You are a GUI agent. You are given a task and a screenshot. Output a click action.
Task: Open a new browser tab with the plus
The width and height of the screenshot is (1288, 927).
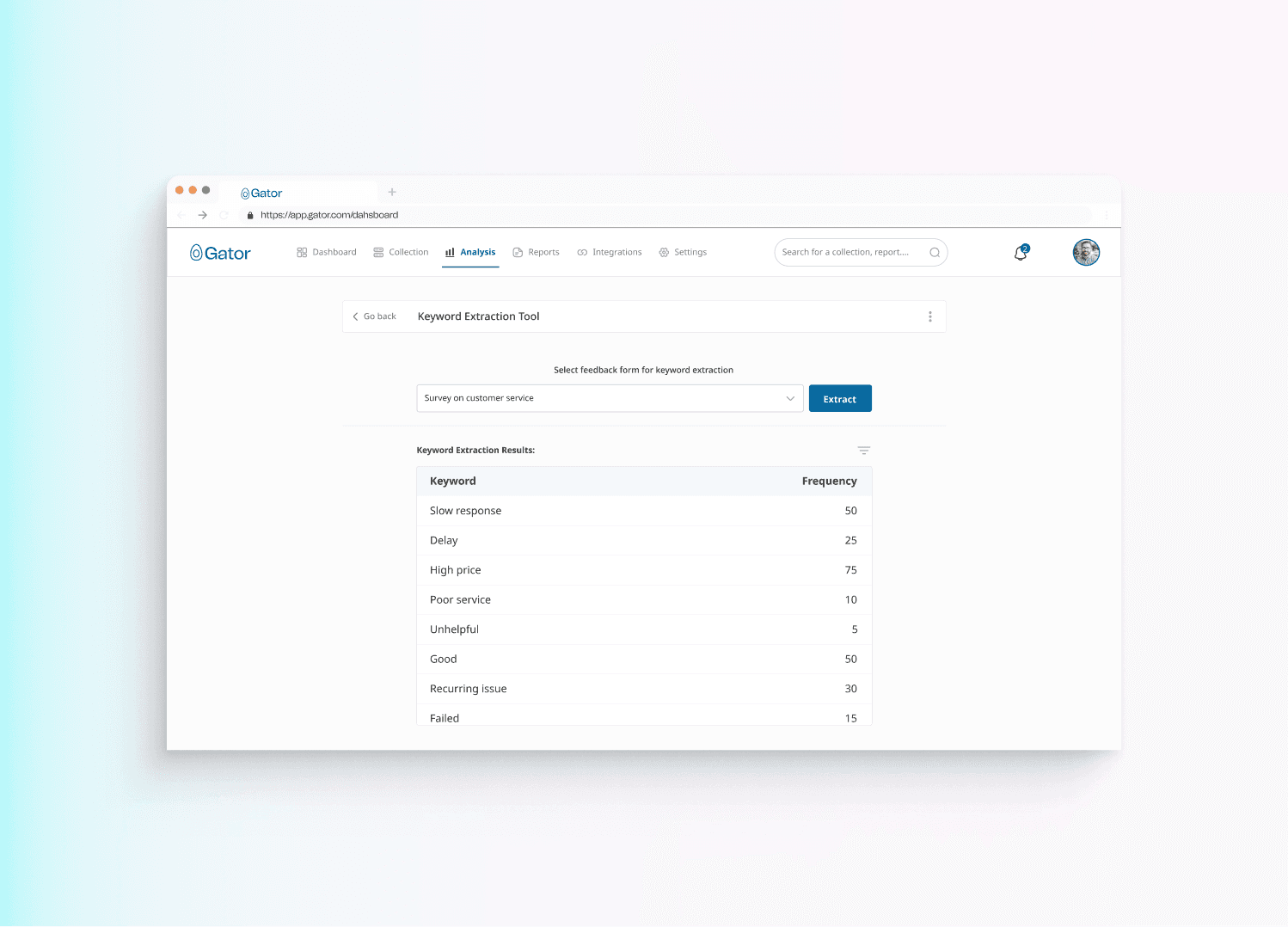click(x=392, y=192)
